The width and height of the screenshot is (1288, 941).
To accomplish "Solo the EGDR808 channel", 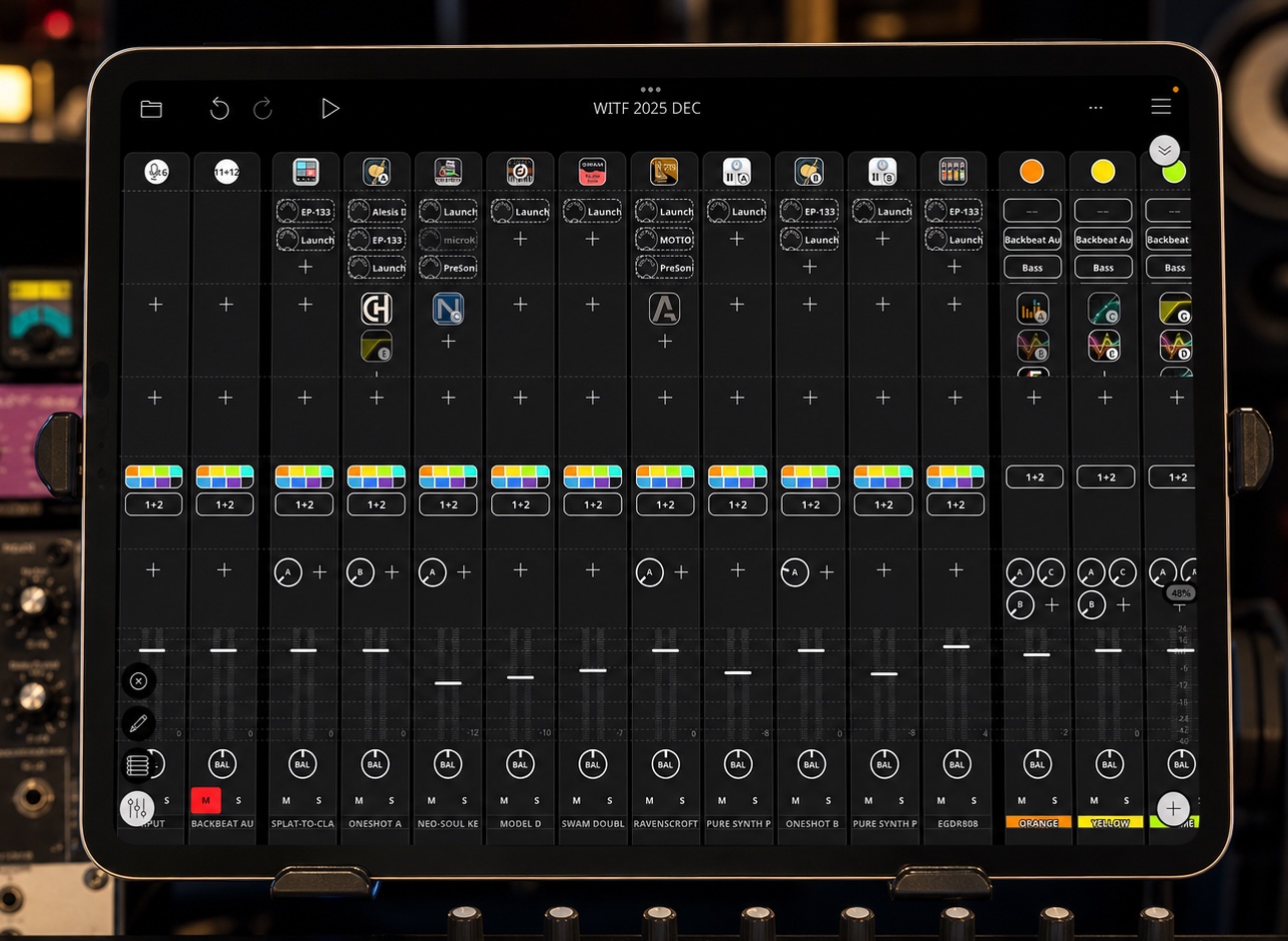I will click(973, 800).
